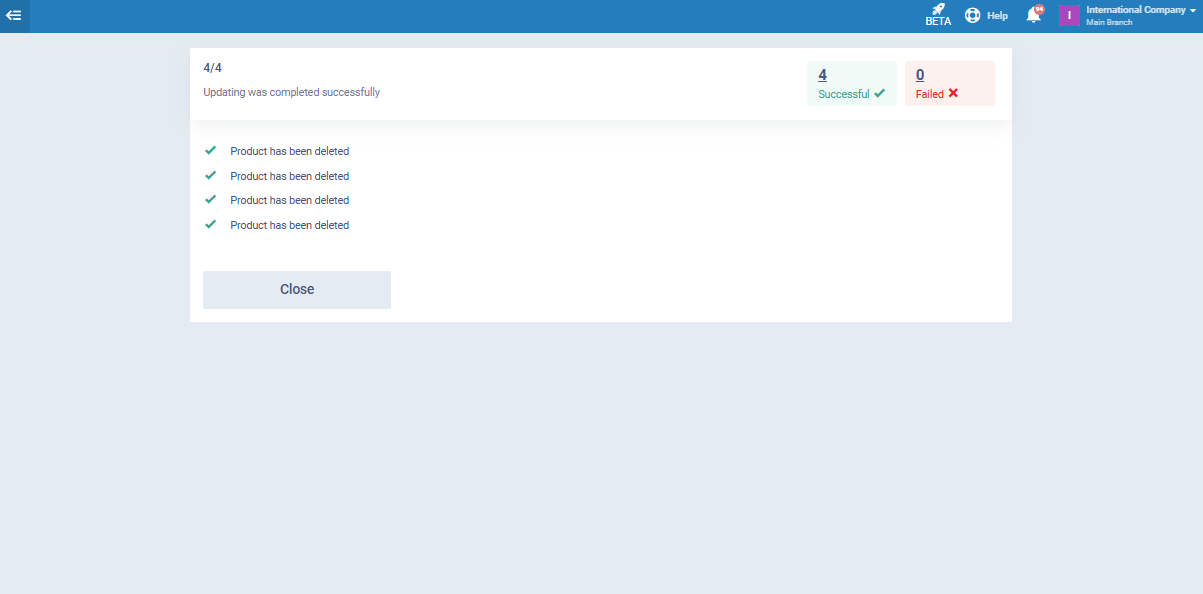
Task: Click the red X beside Failed
Action: point(953,93)
